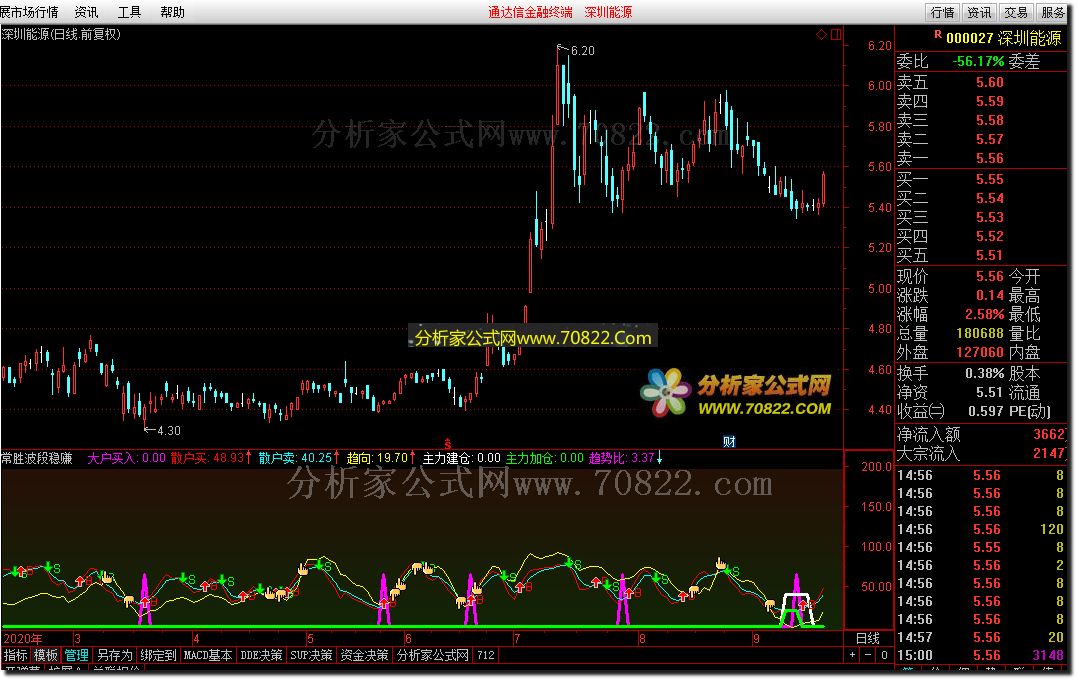Screen dimensions: 1077x679
Task: Click the 现价 5.56 value
Action: 990,276
